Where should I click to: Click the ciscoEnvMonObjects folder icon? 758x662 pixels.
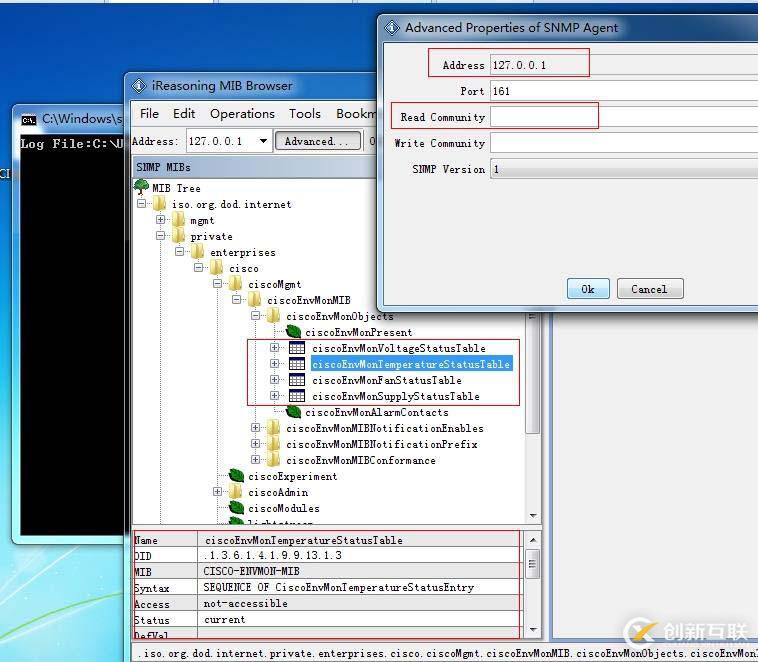pyautogui.click(x=273, y=316)
